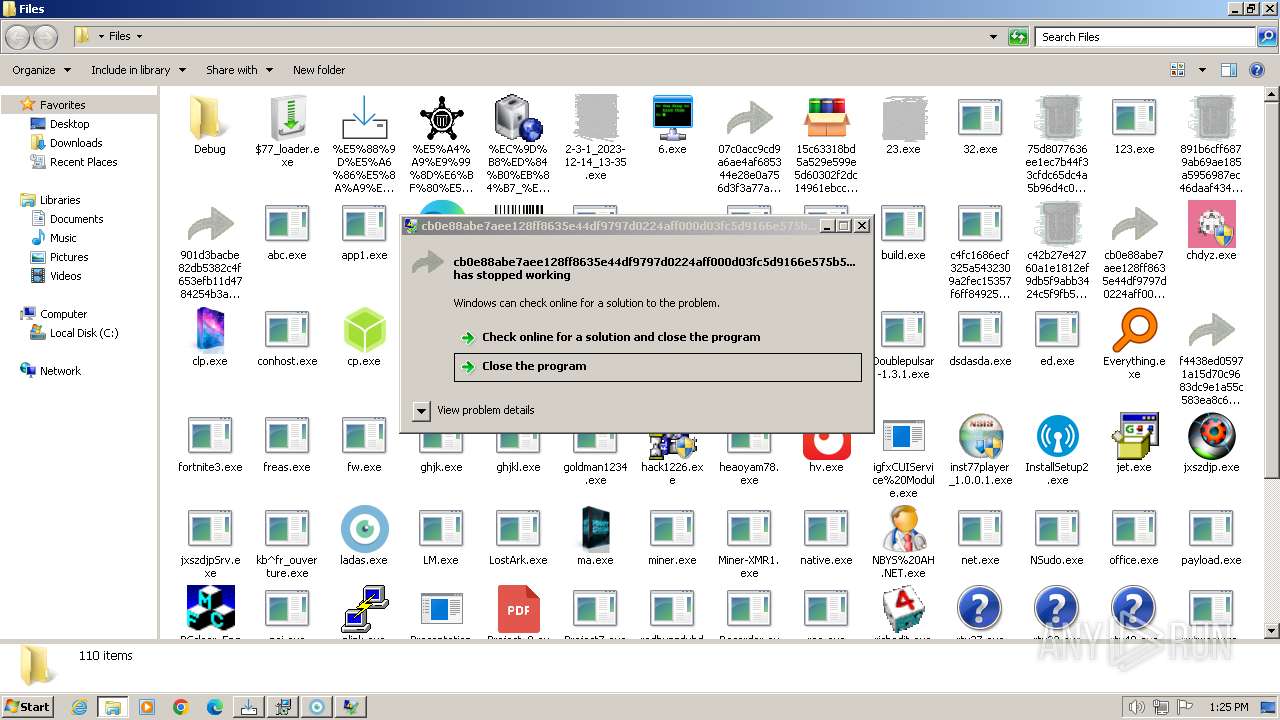The image size is (1280, 720).
Task: Select the 6.exe console icon
Action: pyautogui.click(x=672, y=118)
